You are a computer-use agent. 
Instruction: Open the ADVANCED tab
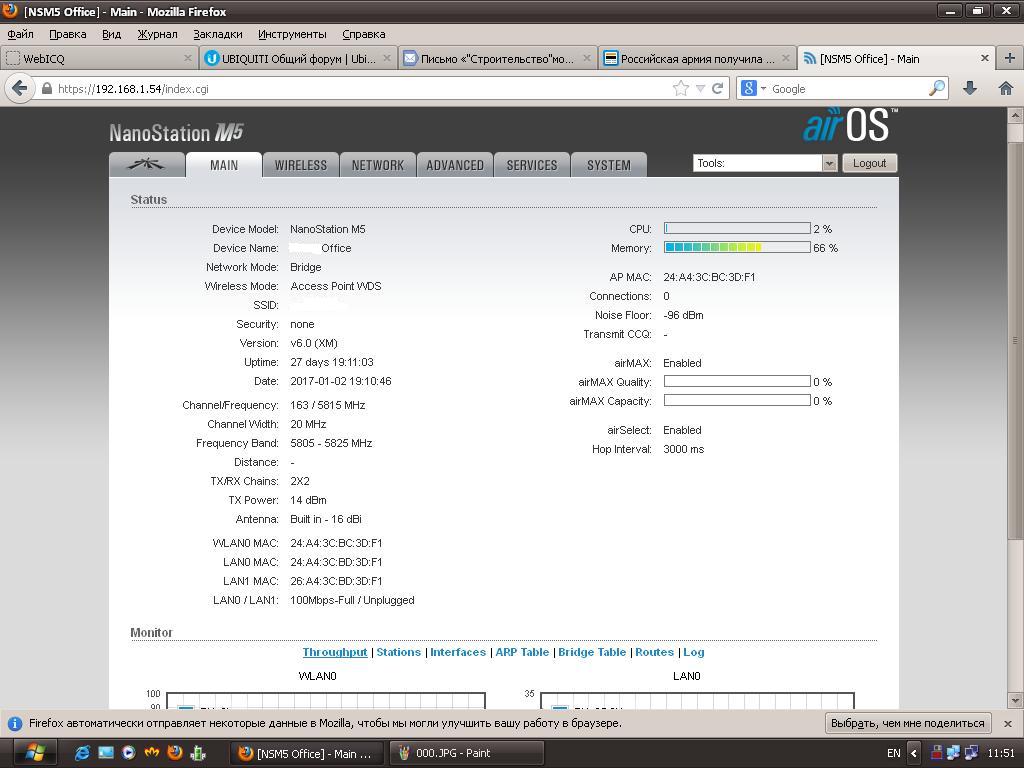tap(455, 165)
